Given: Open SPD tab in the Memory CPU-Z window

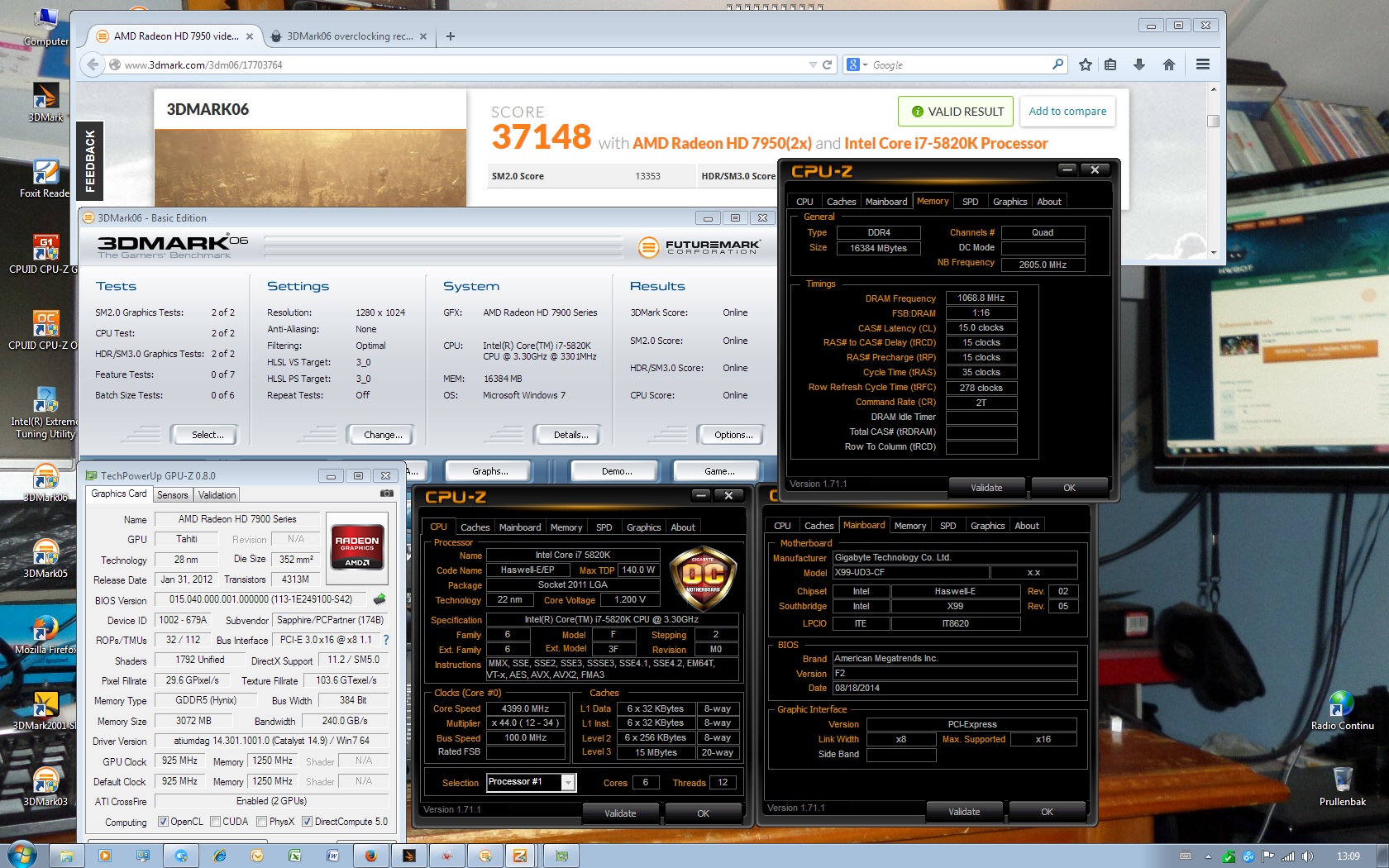Looking at the screenshot, I should (x=971, y=202).
